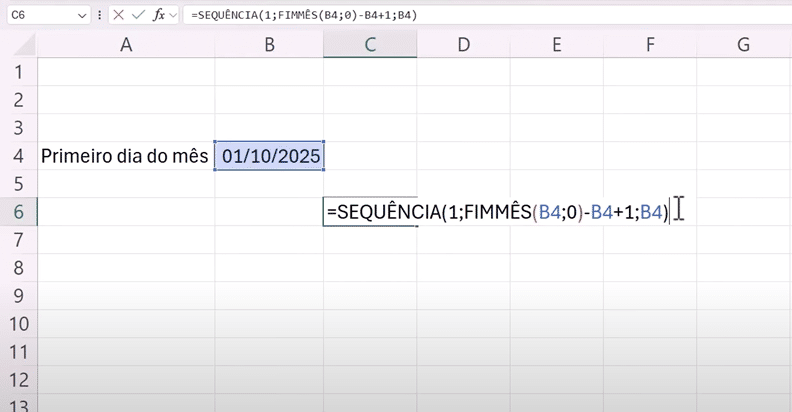Select column C header

(370, 45)
